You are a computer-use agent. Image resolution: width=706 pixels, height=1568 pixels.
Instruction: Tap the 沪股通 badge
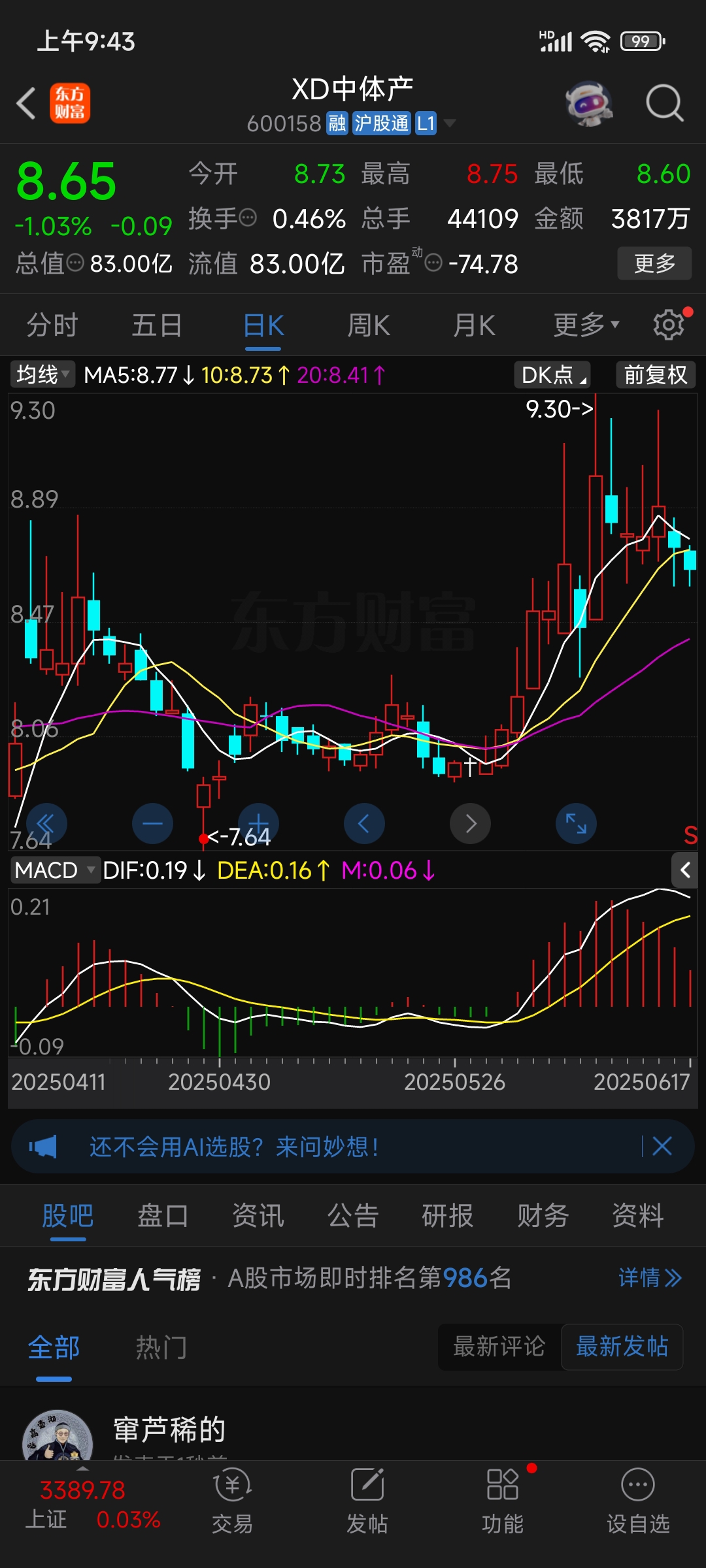tap(381, 123)
